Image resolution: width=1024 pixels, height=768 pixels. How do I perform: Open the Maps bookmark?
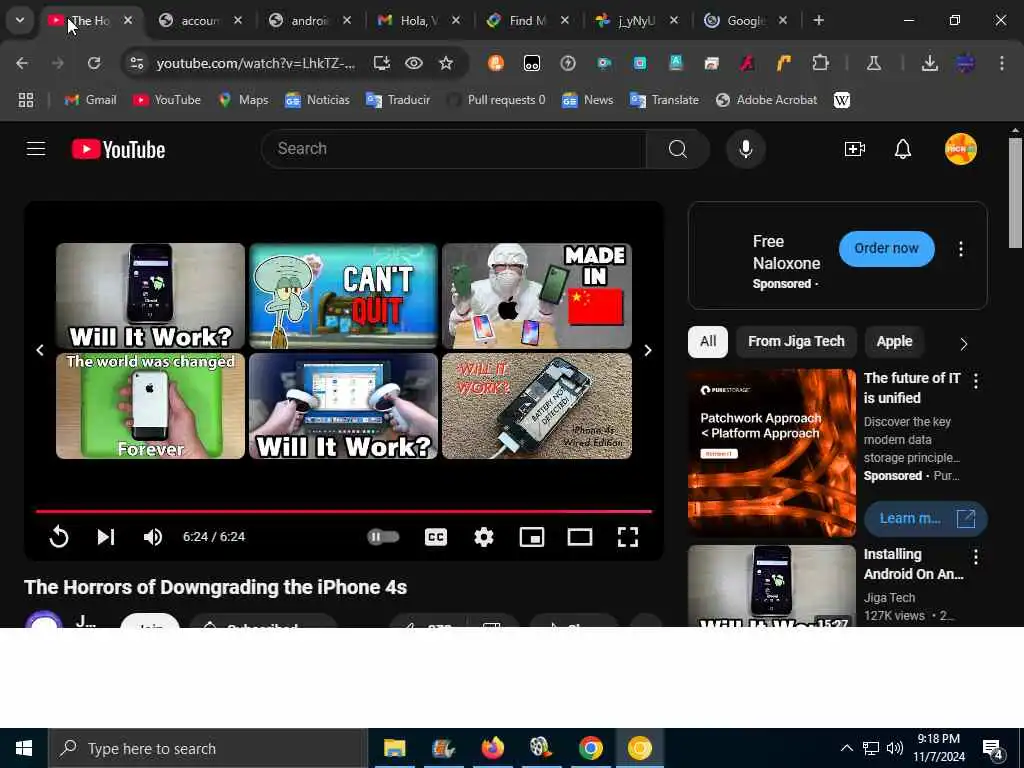[243, 100]
